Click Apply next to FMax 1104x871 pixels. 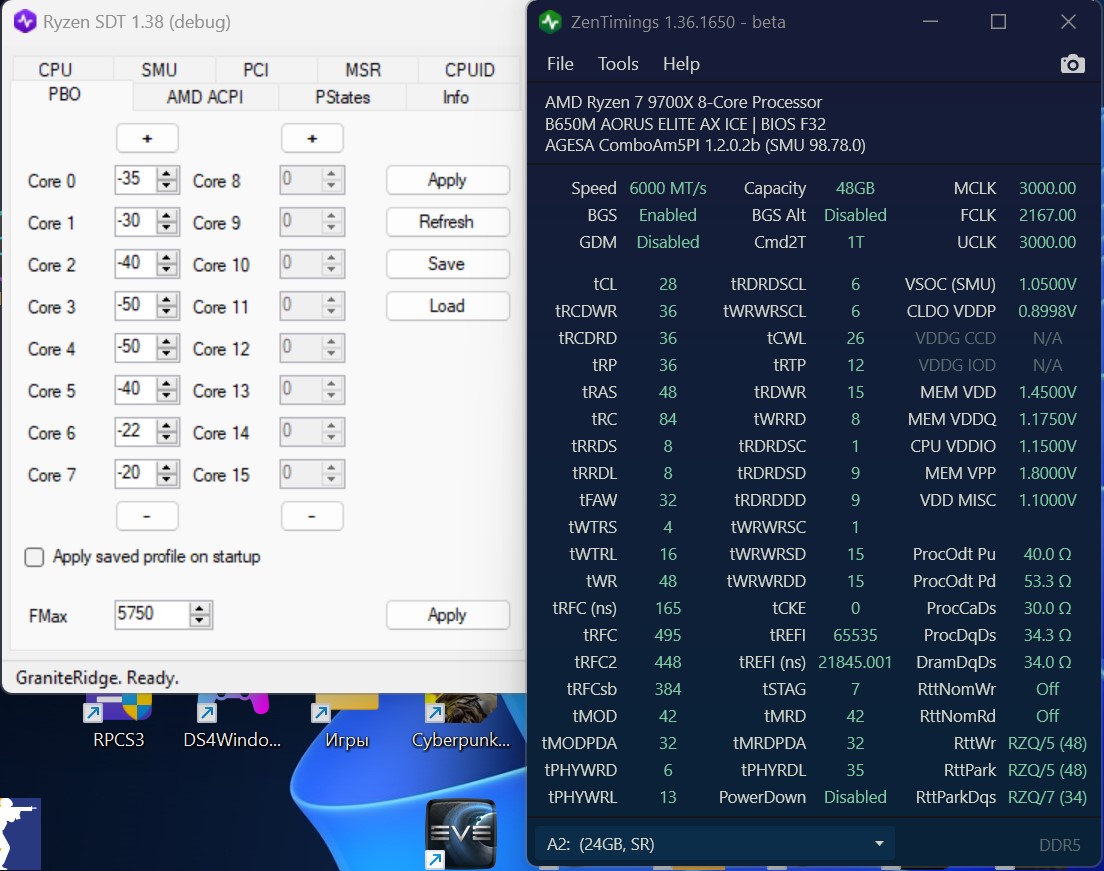click(447, 615)
